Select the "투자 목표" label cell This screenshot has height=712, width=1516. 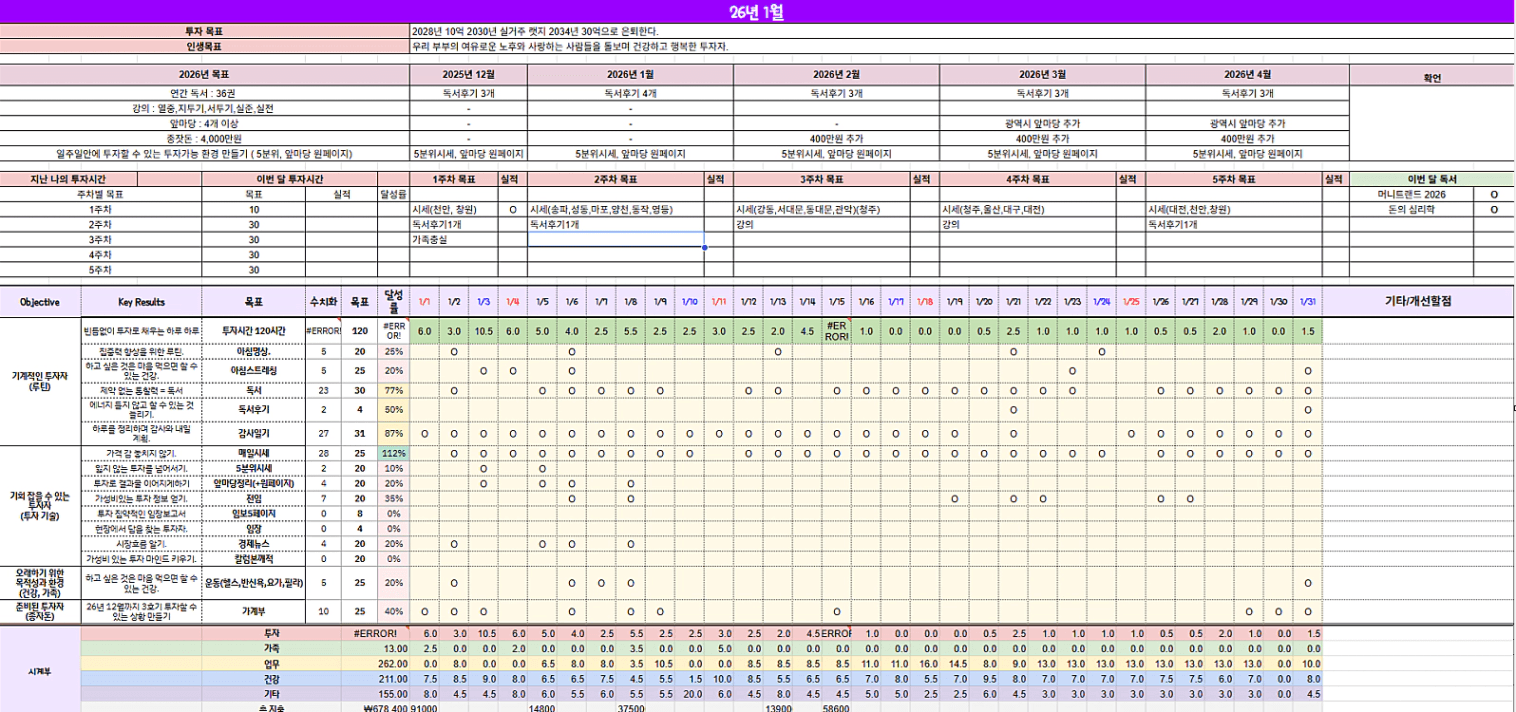(x=204, y=31)
